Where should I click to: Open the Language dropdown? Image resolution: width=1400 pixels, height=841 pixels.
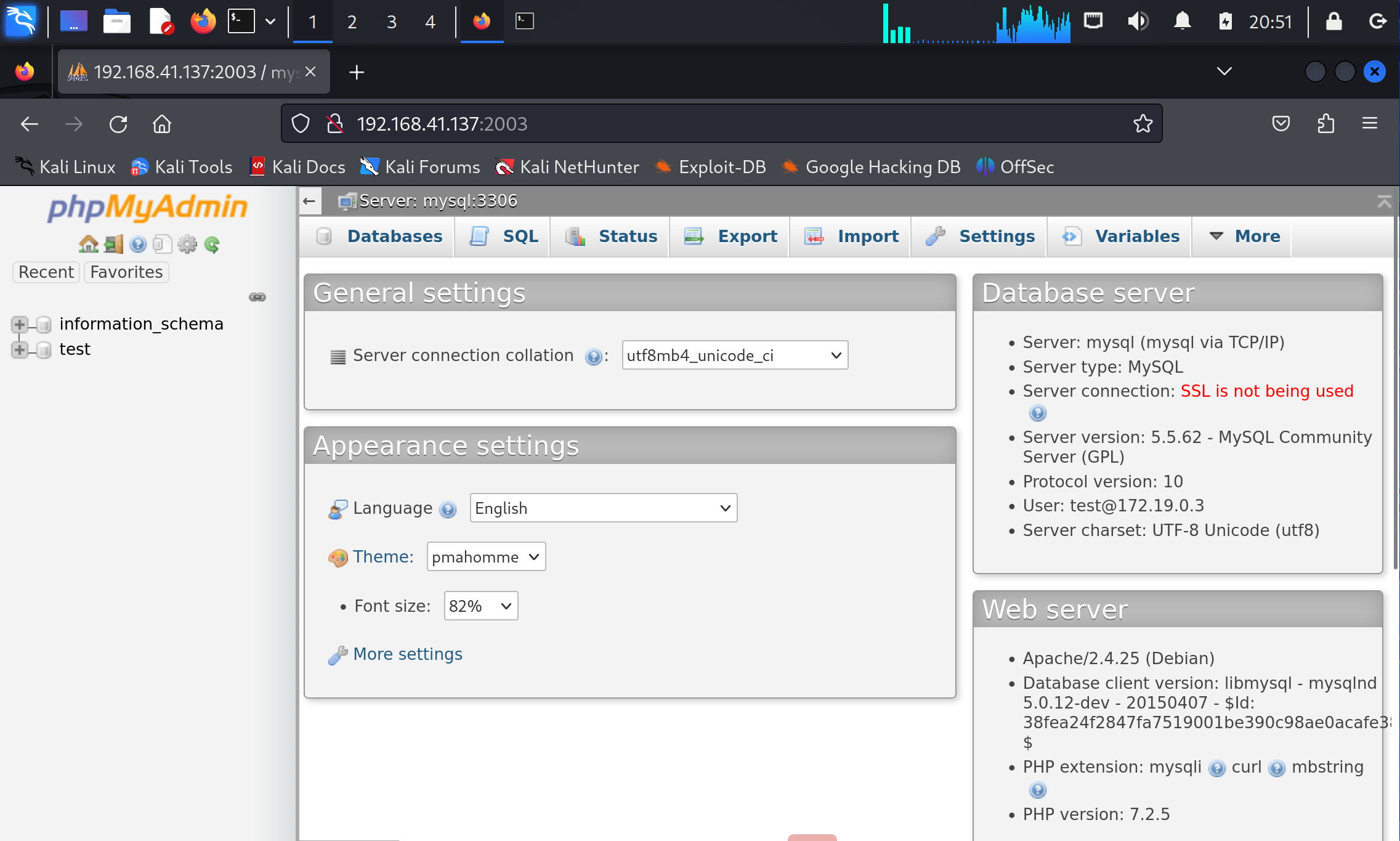coord(603,508)
